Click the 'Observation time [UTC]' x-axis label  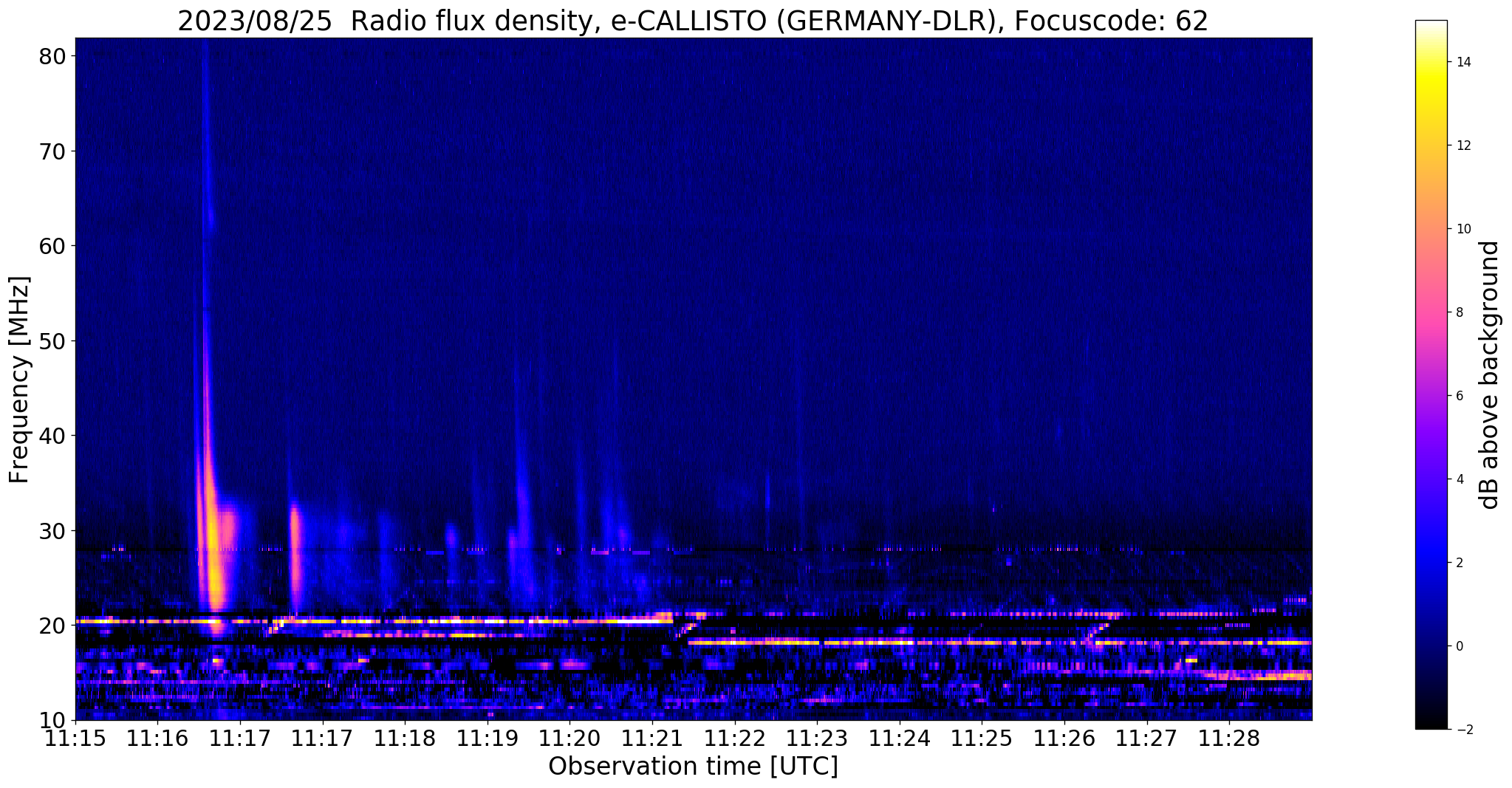pyautogui.click(x=693, y=767)
